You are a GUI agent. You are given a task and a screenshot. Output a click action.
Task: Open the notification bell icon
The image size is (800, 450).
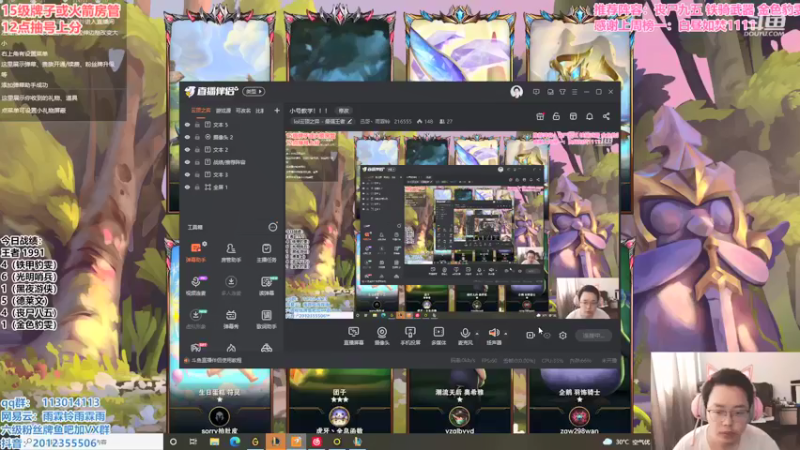589,117
